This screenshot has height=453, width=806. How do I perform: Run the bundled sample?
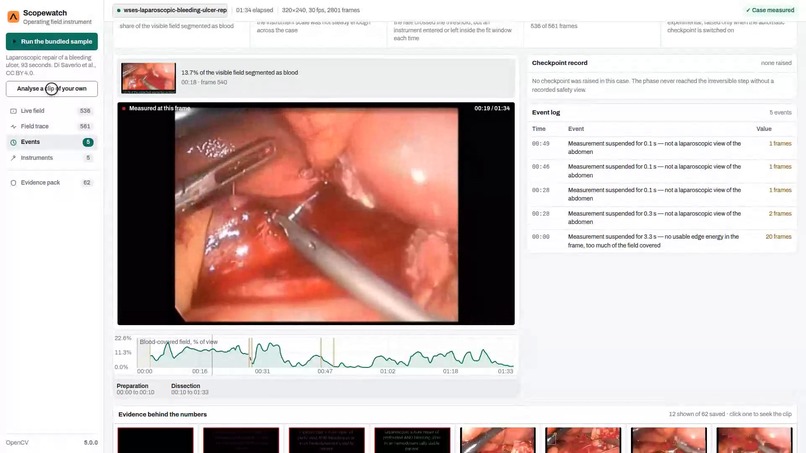[51, 42]
